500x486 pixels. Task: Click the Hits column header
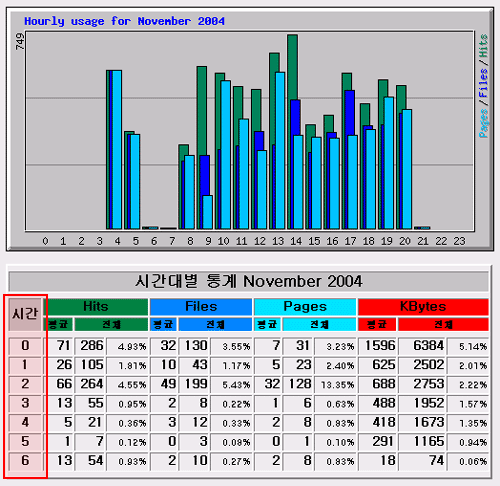96,307
